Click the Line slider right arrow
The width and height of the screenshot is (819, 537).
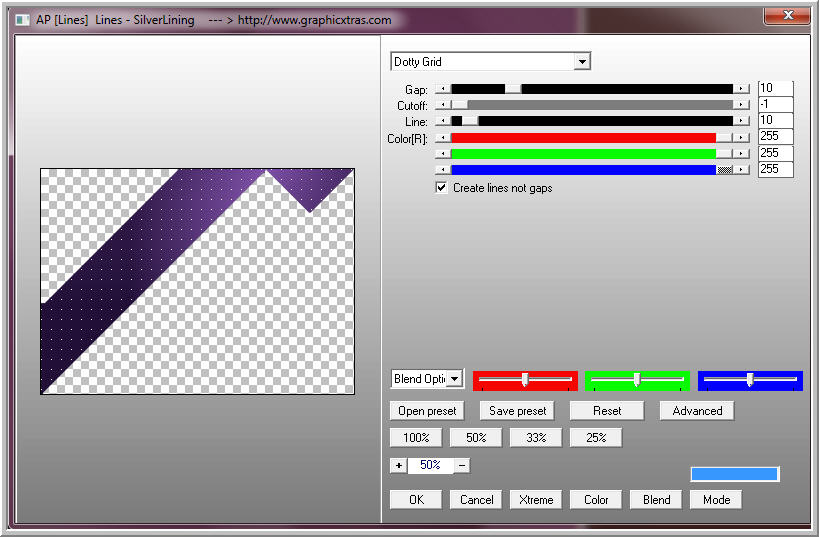click(x=741, y=121)
